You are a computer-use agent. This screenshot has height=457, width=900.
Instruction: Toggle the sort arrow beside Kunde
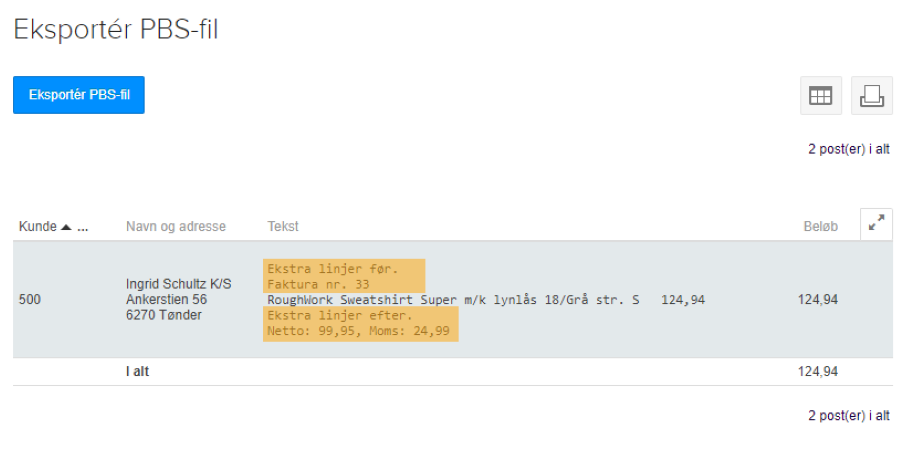click(x=66, y=227)
